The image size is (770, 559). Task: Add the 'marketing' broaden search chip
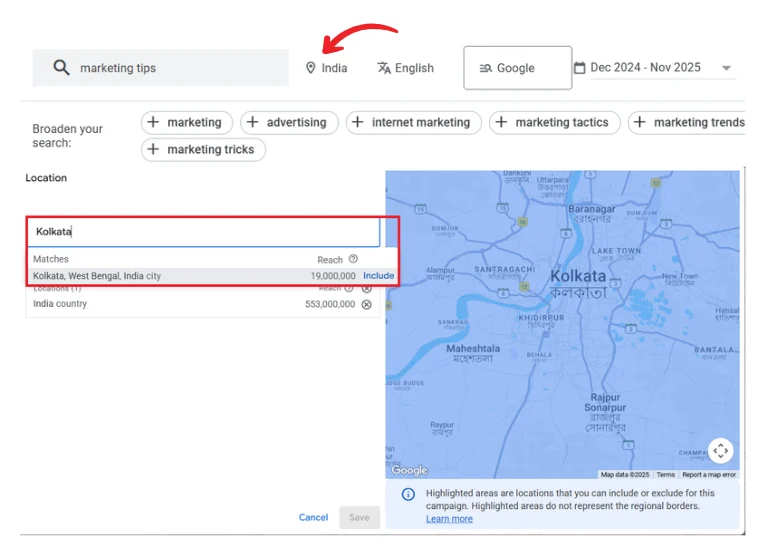point(186,123)
